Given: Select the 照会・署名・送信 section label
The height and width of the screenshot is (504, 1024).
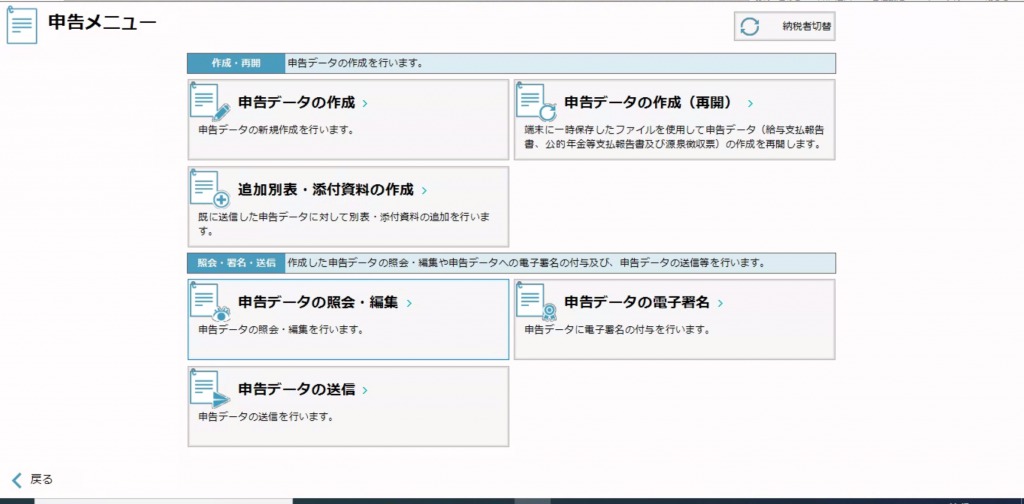Looking at the screenshot, I should click(236, 264).
